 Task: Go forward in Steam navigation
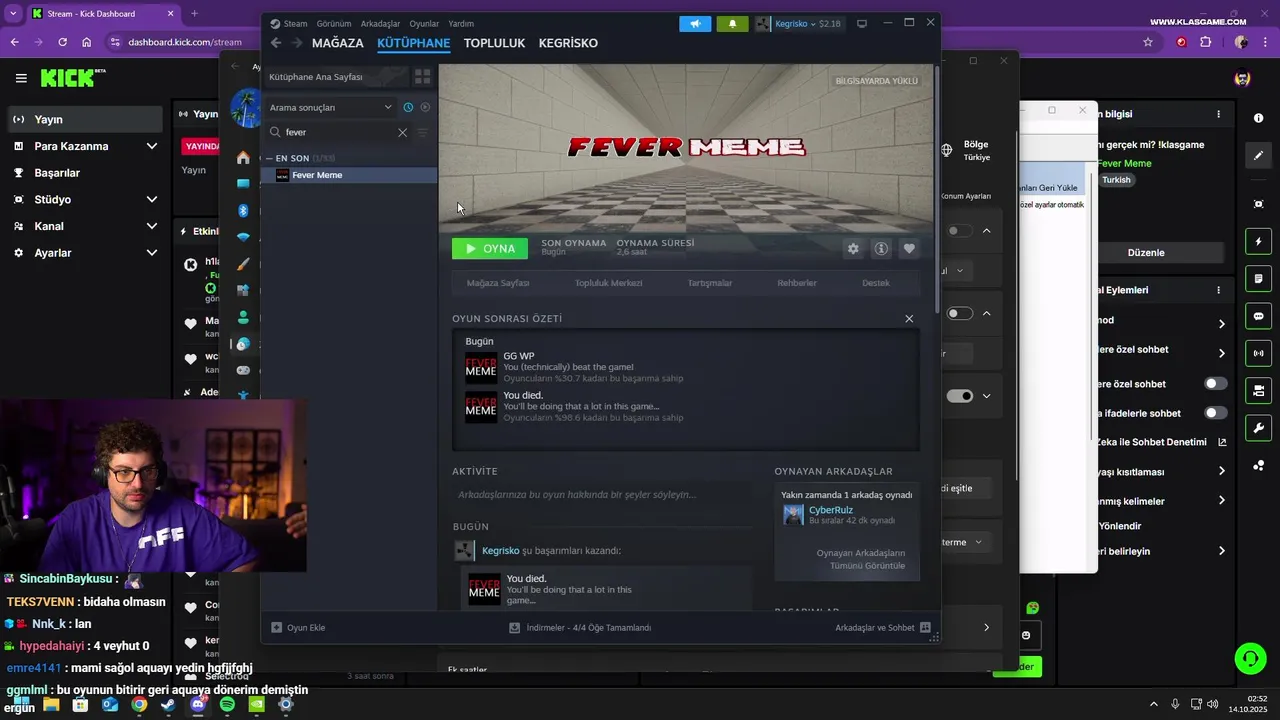297,43
